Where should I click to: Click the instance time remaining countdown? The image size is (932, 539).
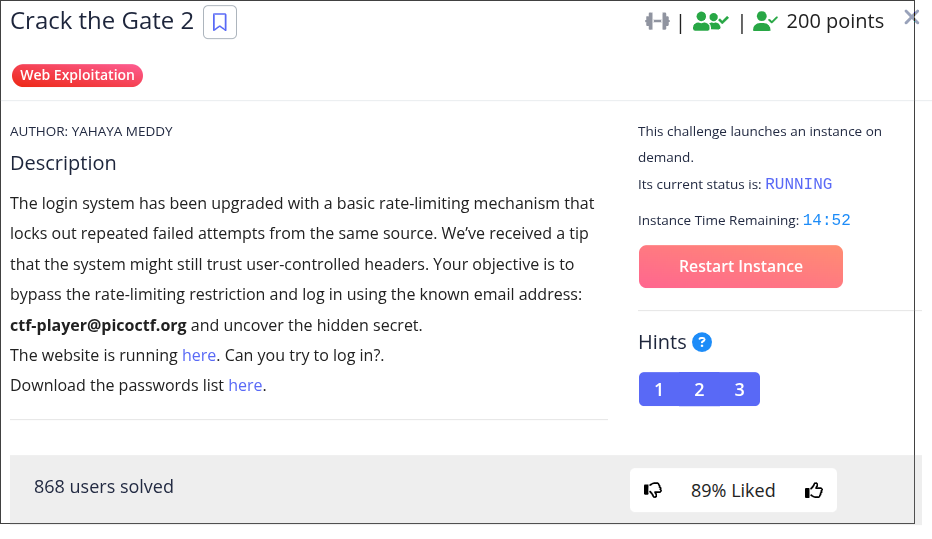pos(826,220)
